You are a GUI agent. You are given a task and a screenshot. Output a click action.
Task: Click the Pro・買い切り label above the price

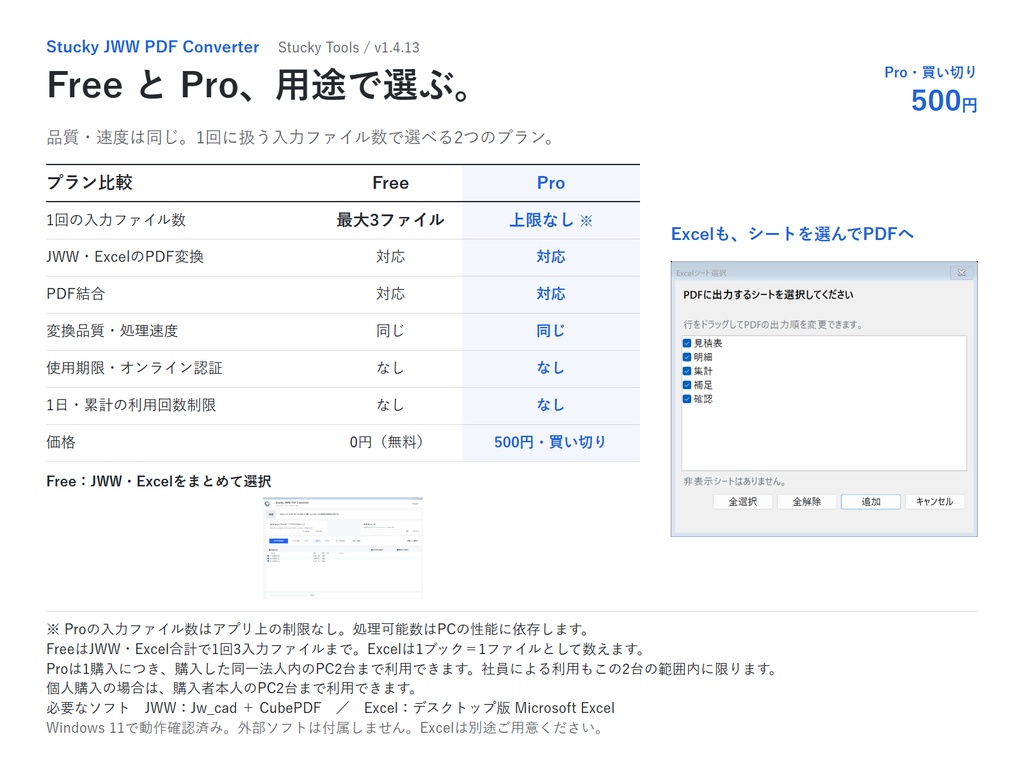(x=931, y=72)
